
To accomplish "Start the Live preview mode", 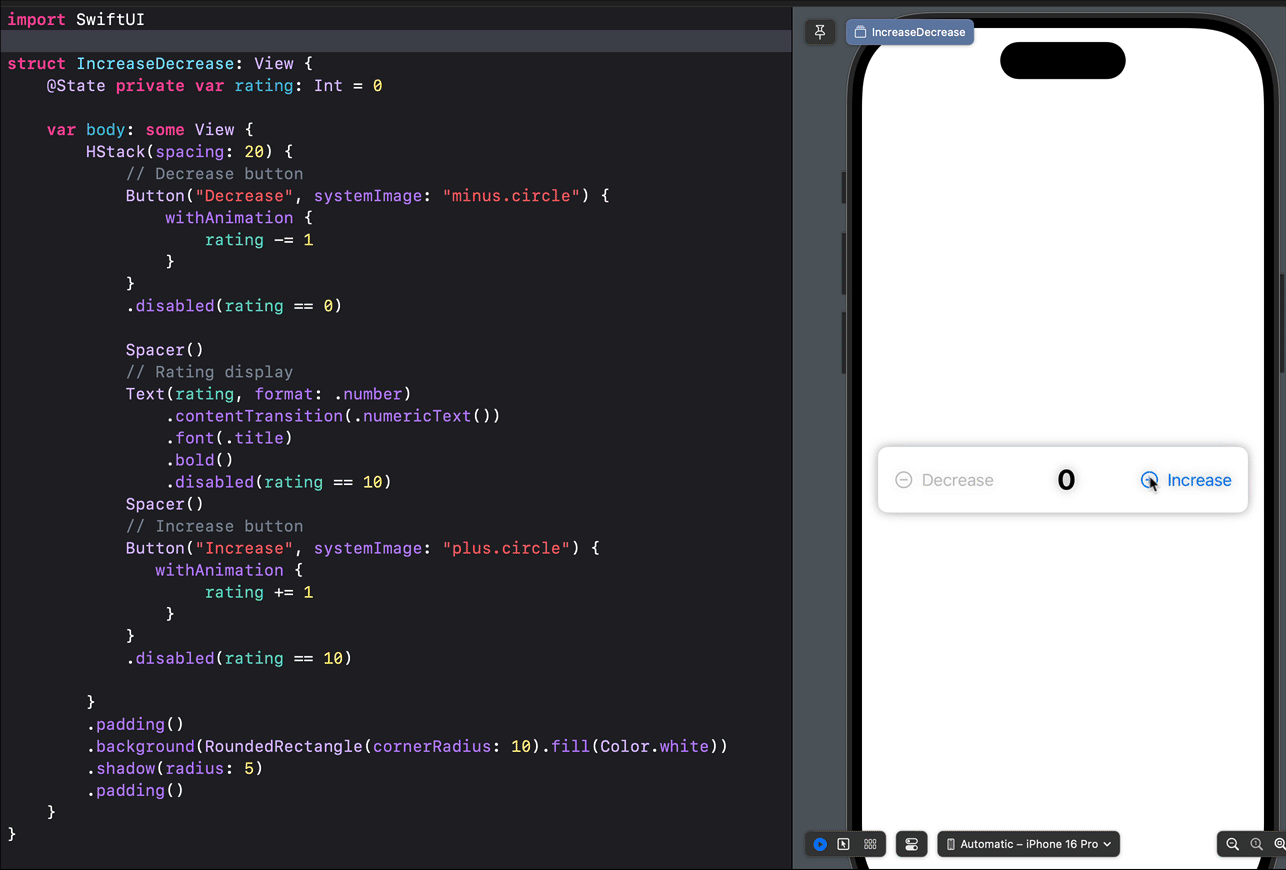I will point(820,844).
